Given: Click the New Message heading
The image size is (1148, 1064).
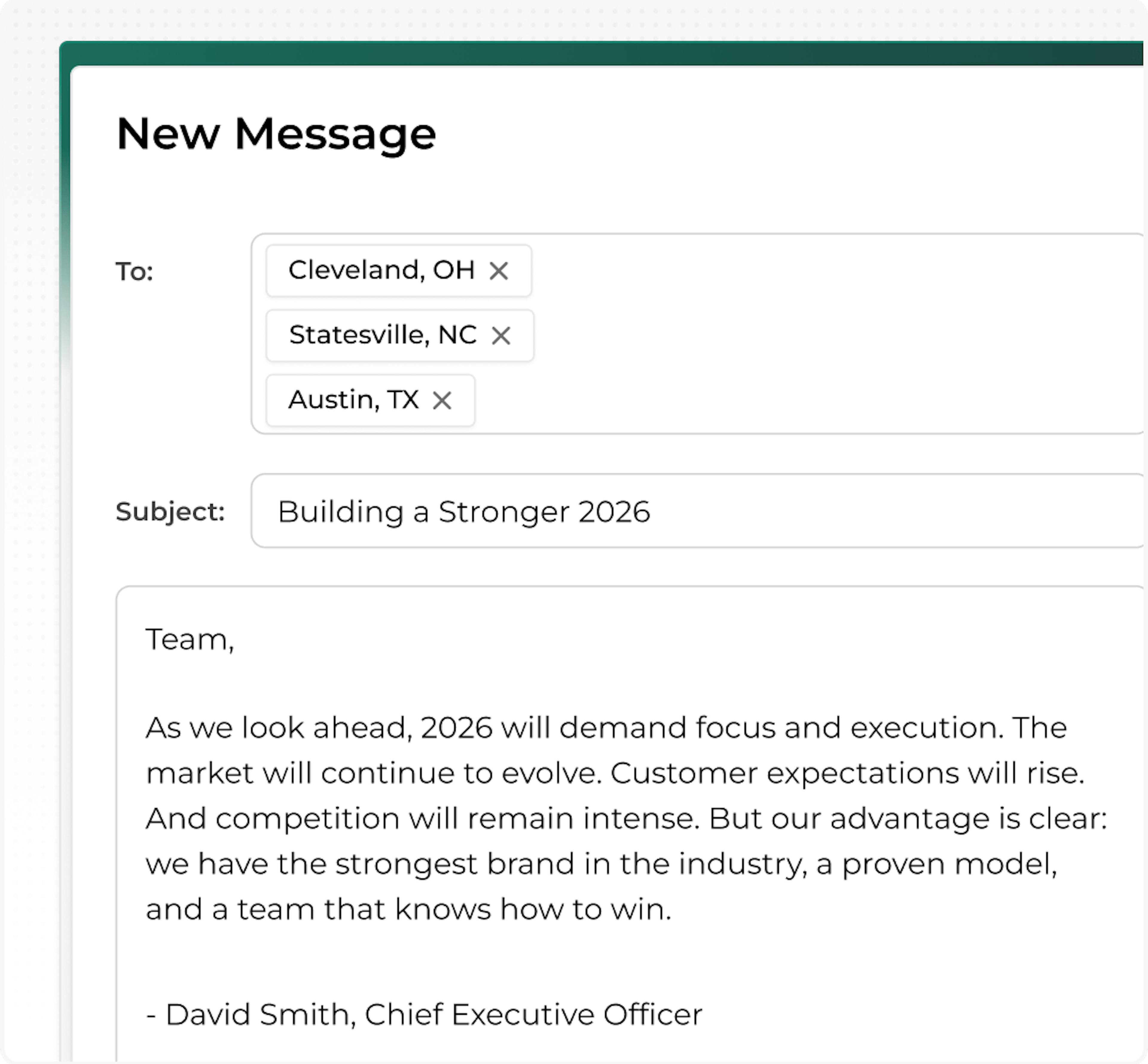Looking at the screenshot, I should pos(276,134).
